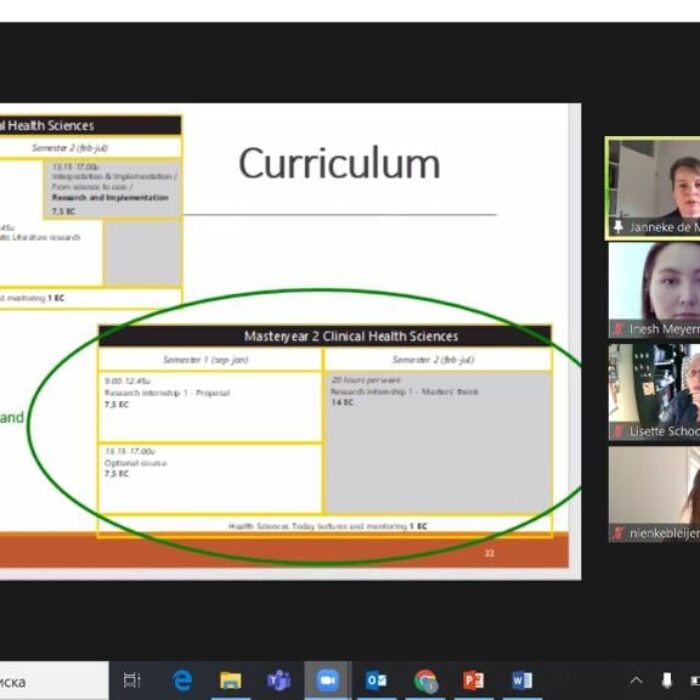Open Word from the taskbar
The width and height of the screenshot is (700, 700).
point(522,681)
